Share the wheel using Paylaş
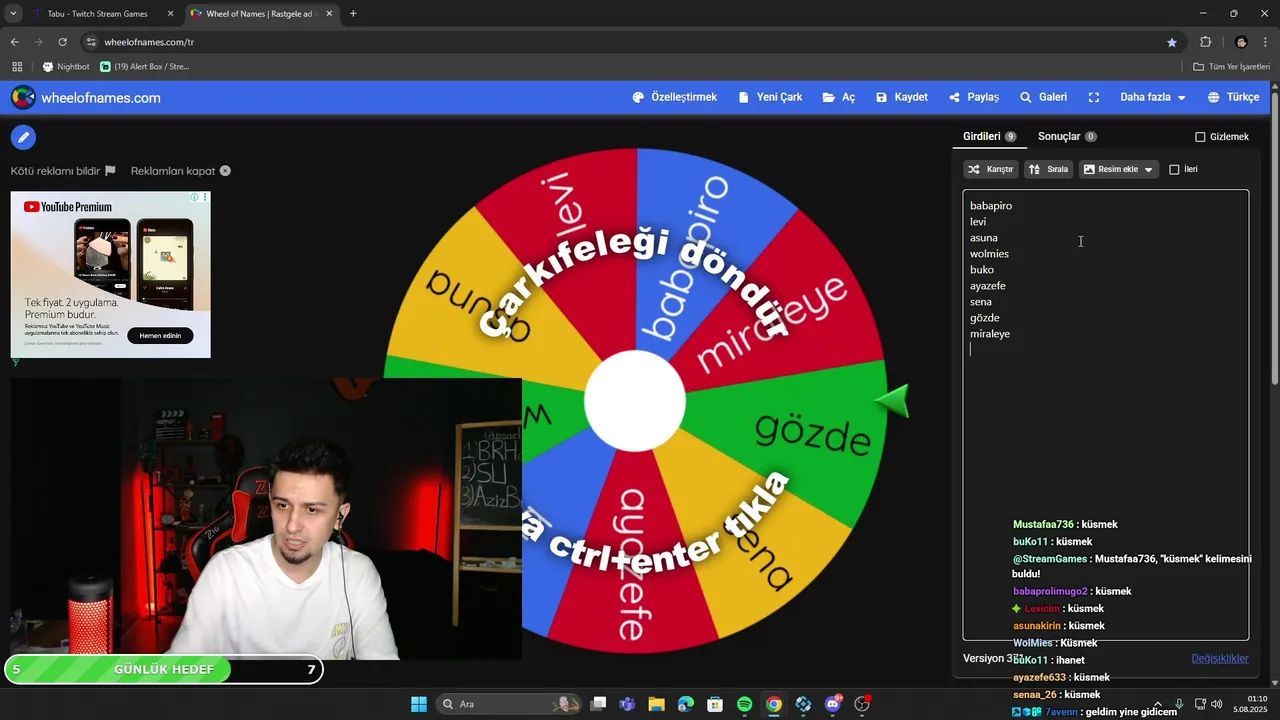This screenshot has width=1280, height=720. pos(974,97)
